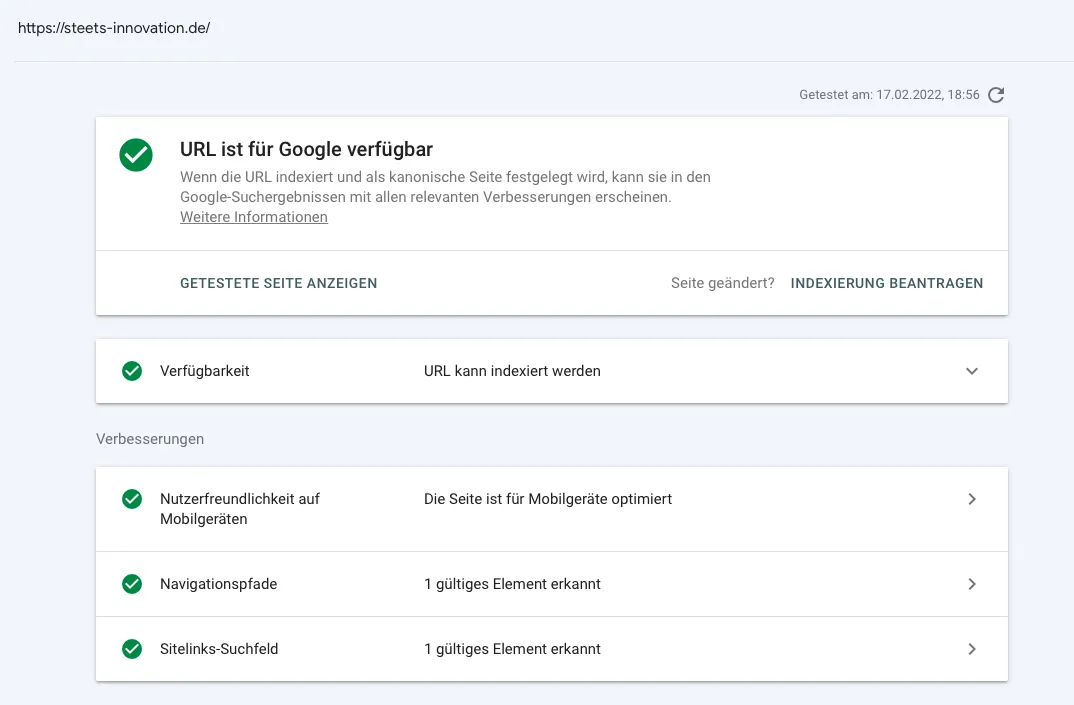Viewport: 1074px width, 705px height.
Task: Expand the Verfügbarkeit chevron
Action: pyautogui.click(x=971, y=371)
